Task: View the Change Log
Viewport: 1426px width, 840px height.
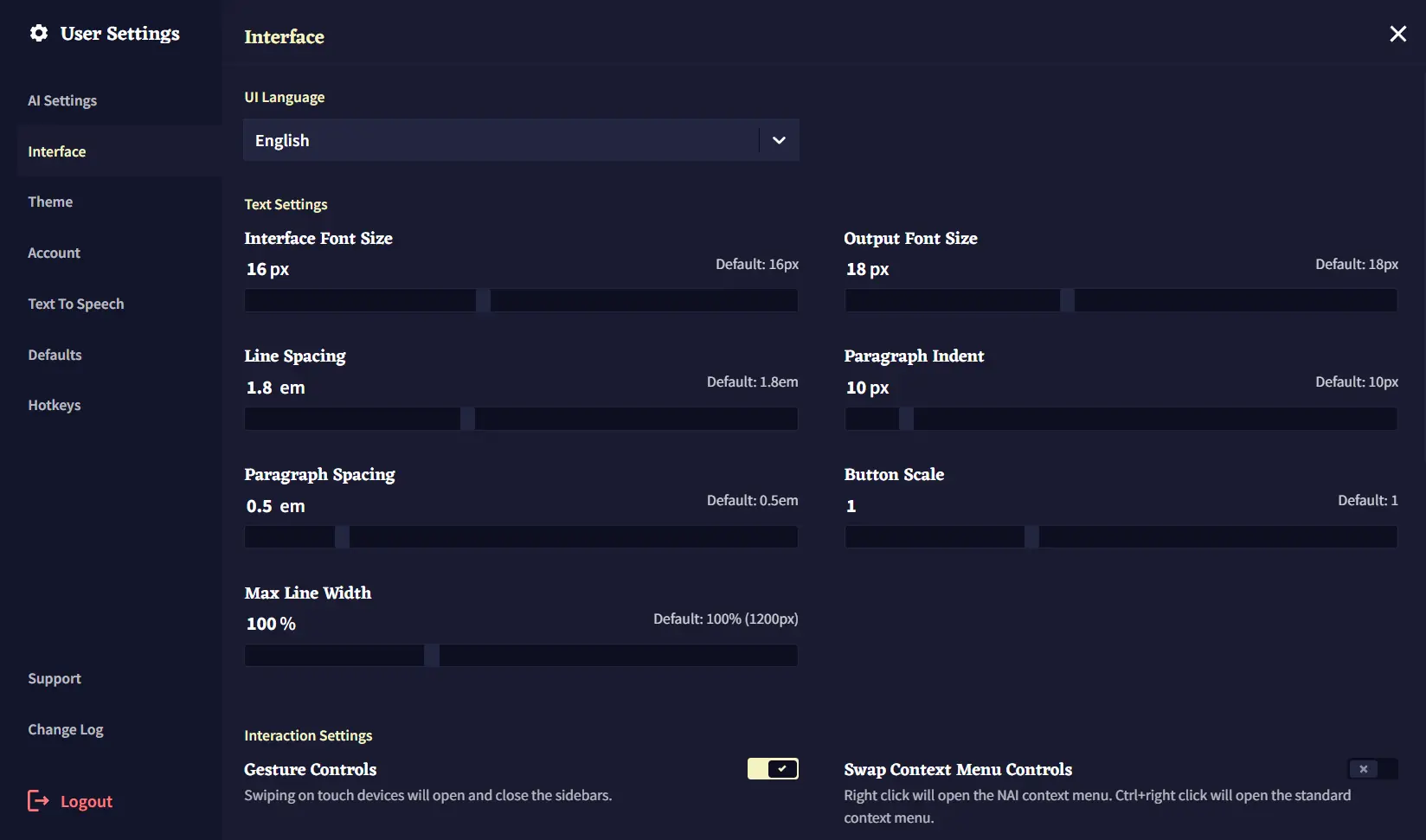Action: pos(66,729)
